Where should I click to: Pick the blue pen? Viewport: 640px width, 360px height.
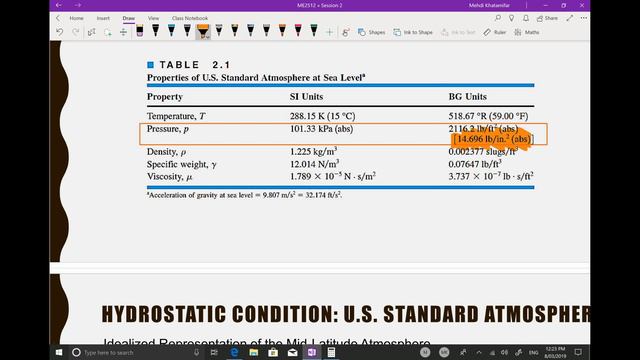click(x=171, y=31)
